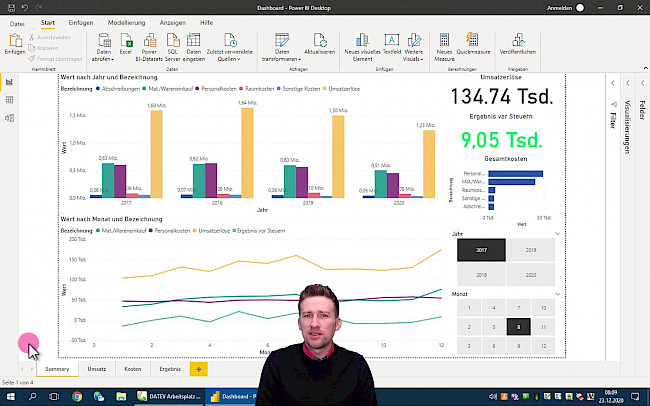Viewport: 650px width, 406px height.
Task: Select year 2017 slicer tile
Action: (x=481, y=250)
